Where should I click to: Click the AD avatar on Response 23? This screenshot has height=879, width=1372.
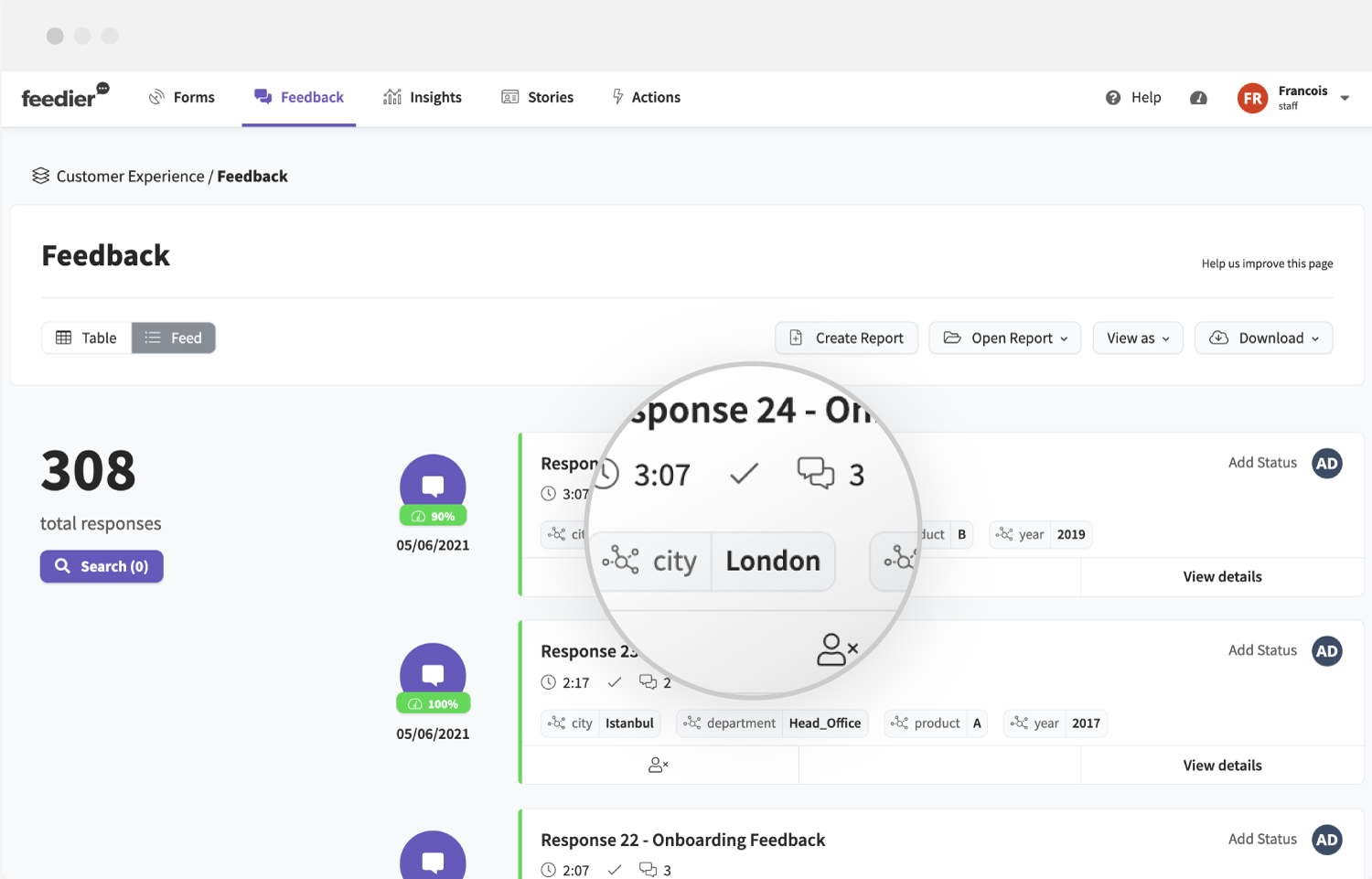(x=1326, y=651)
